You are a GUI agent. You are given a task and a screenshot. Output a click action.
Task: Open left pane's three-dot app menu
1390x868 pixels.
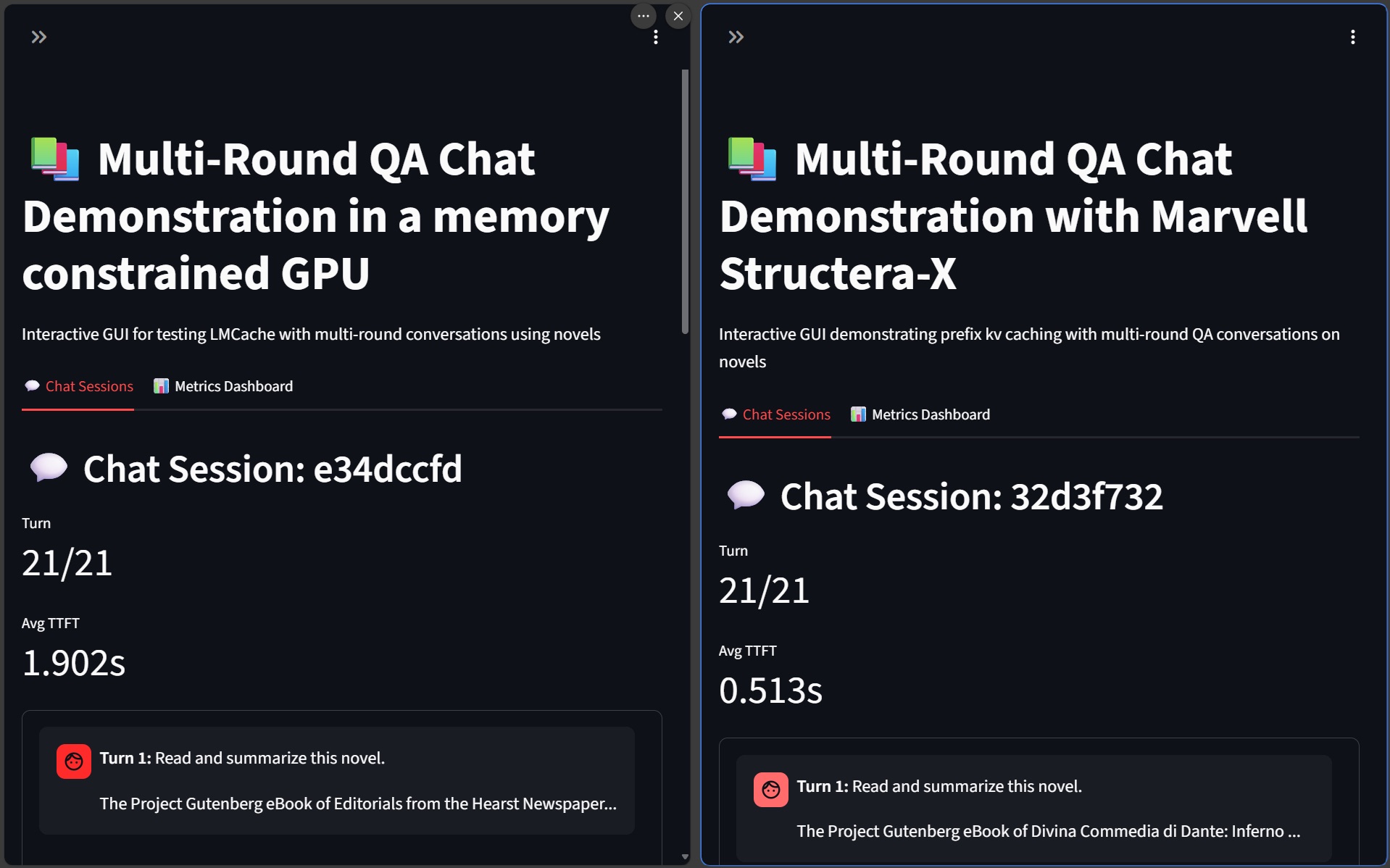[655, 37]
